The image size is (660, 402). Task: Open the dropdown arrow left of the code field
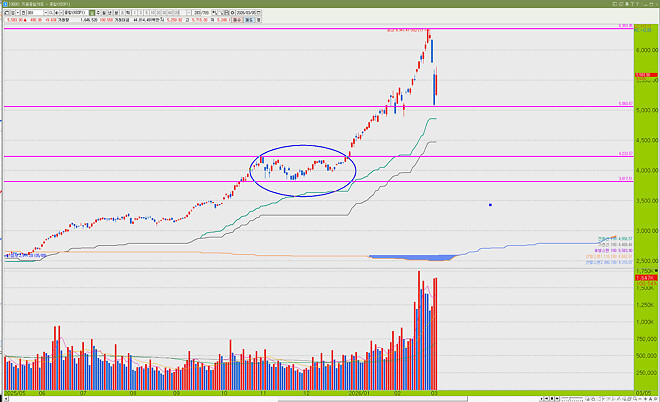point(18,13)
